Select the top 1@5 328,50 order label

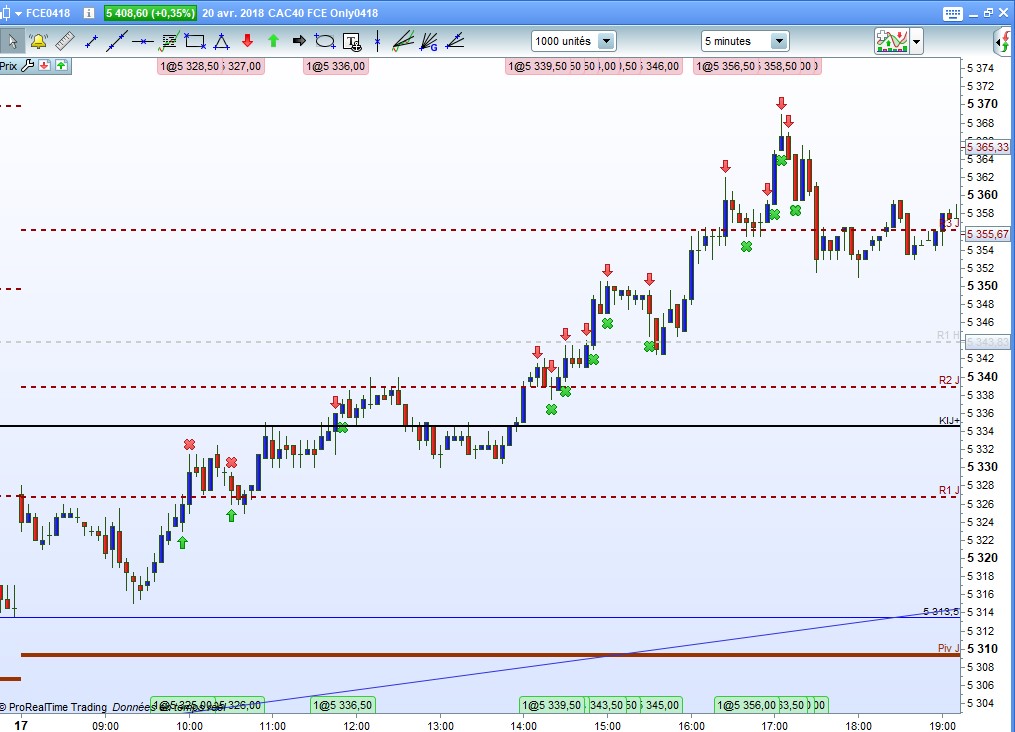(190, 66)
